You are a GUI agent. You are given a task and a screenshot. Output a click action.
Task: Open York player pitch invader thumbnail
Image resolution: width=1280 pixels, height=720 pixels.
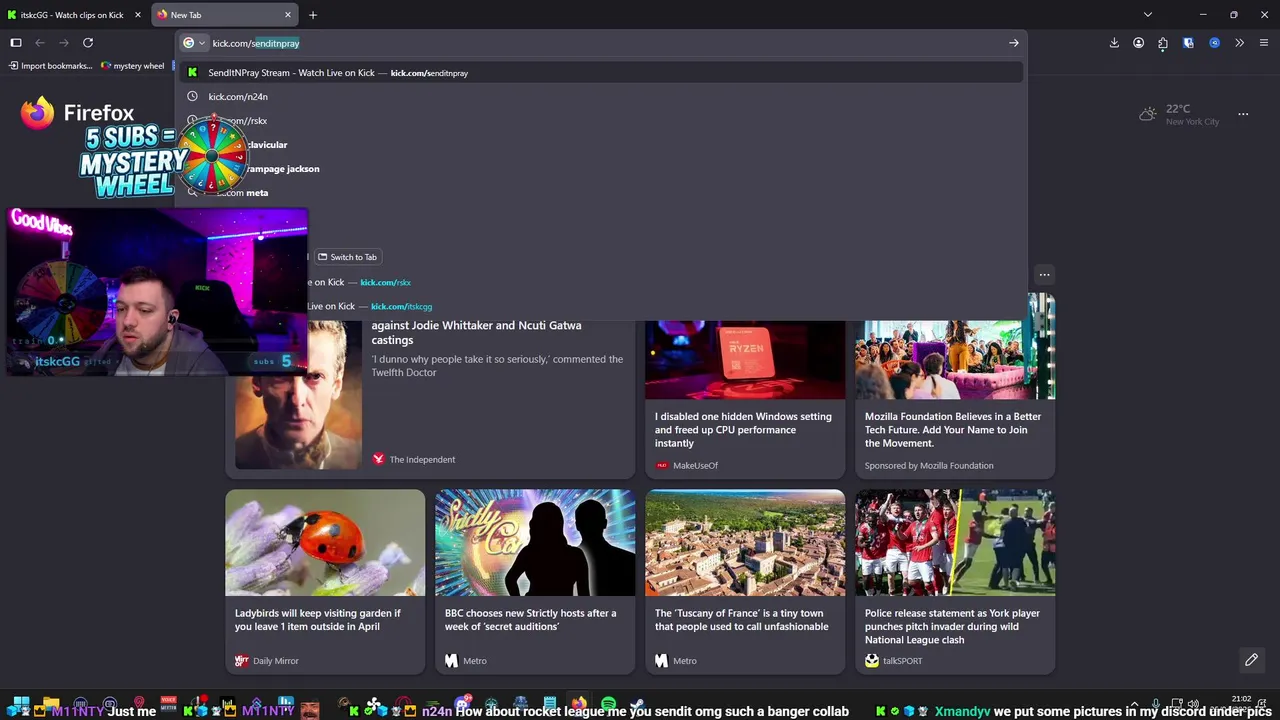955,542
